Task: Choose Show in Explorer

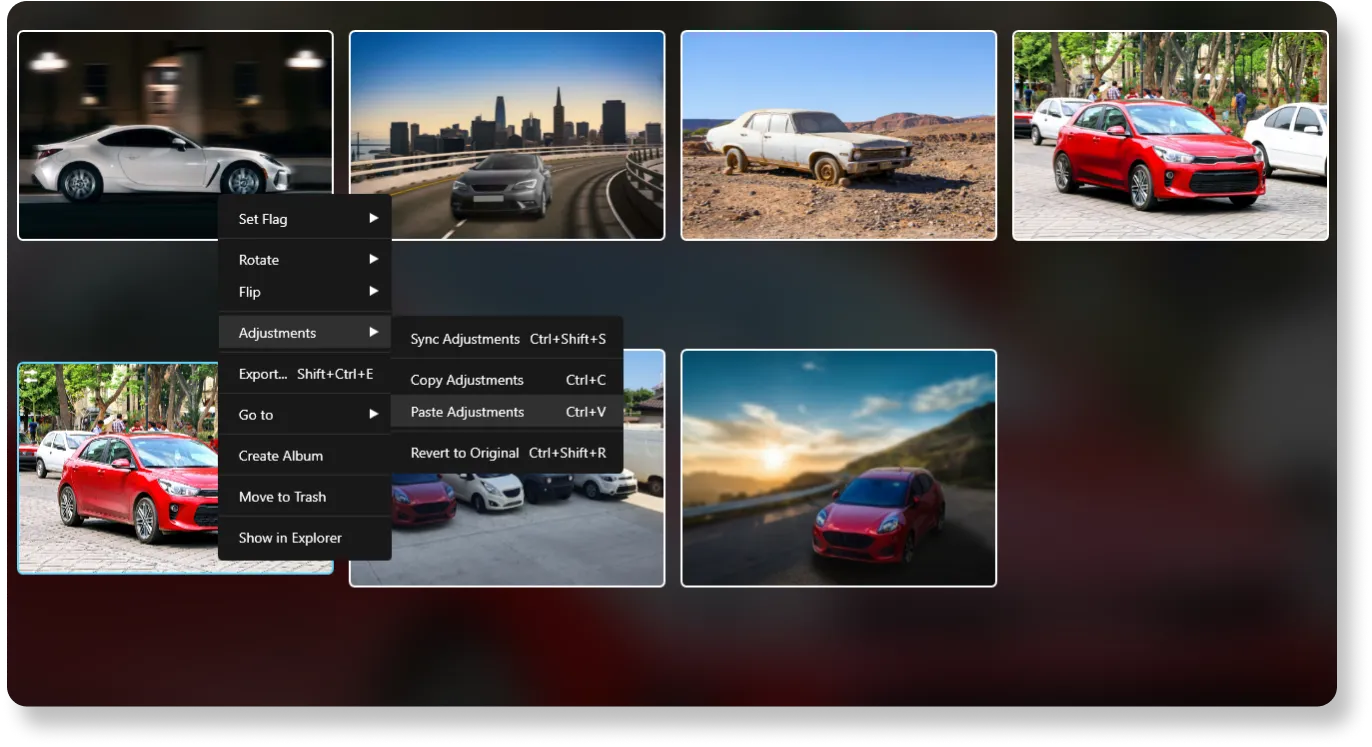Action: click(305, 538)
